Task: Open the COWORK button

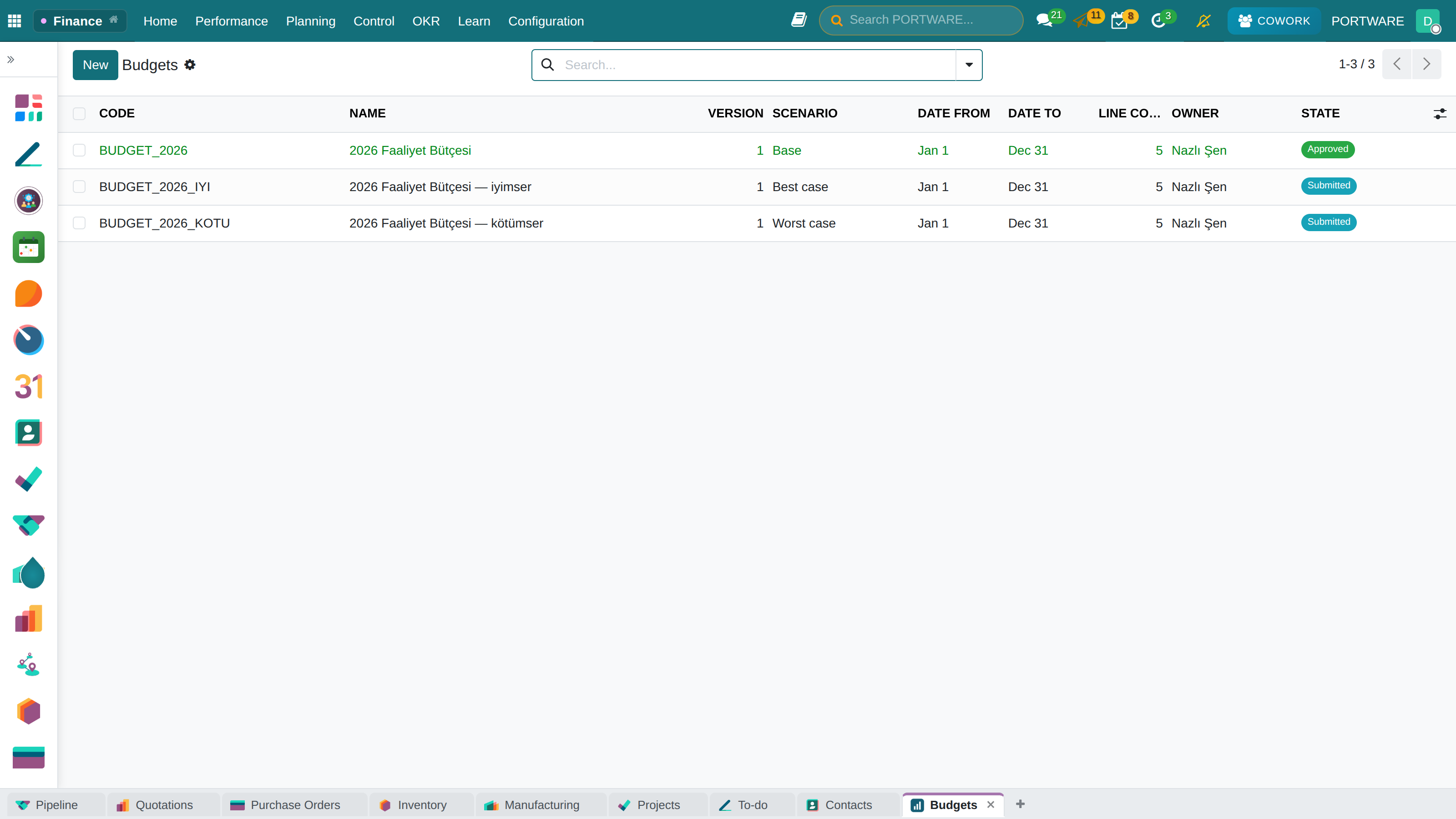Action: pyautogui.click(x=1274, y=21)
